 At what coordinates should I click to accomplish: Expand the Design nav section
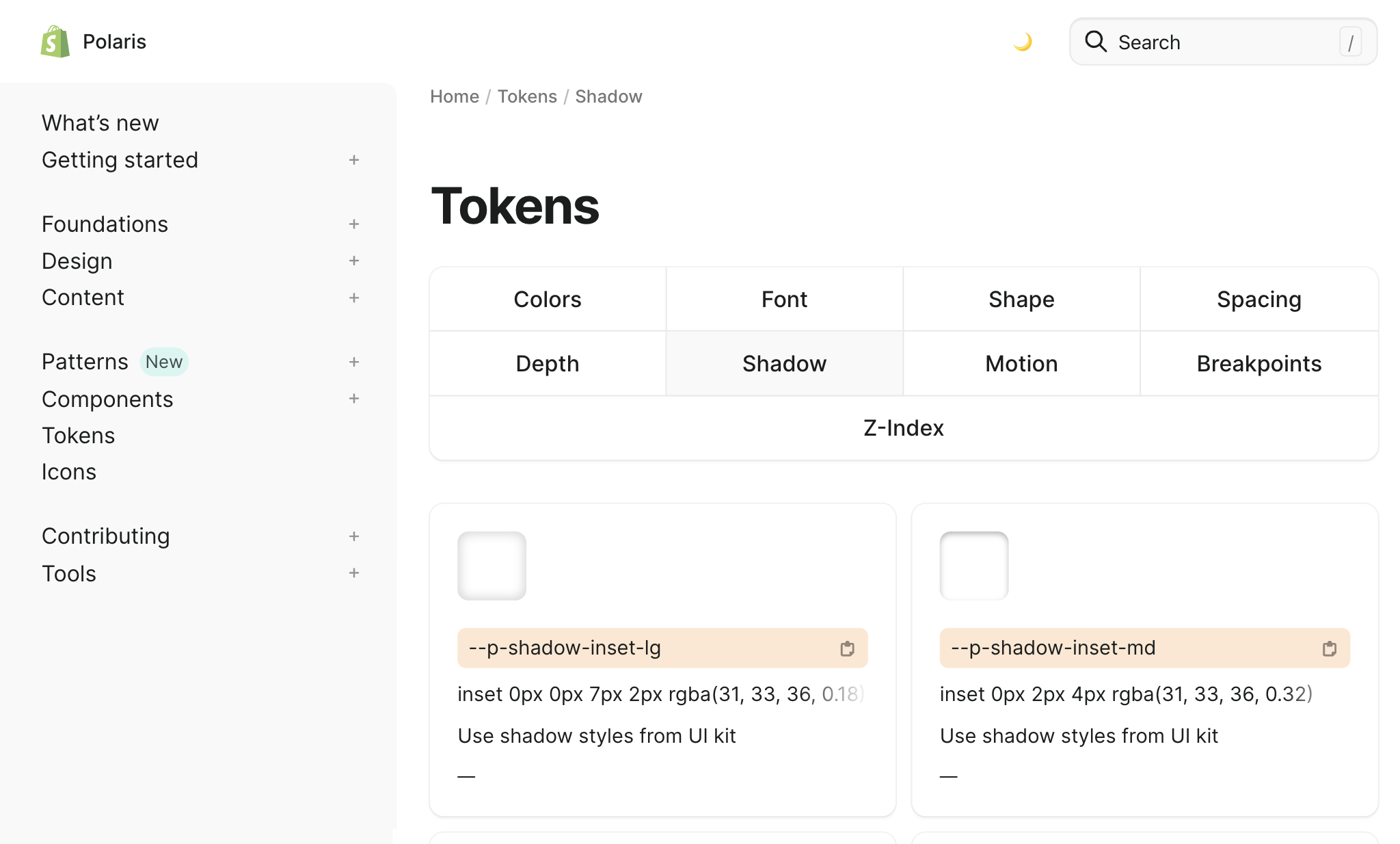(x=353, y=261)
